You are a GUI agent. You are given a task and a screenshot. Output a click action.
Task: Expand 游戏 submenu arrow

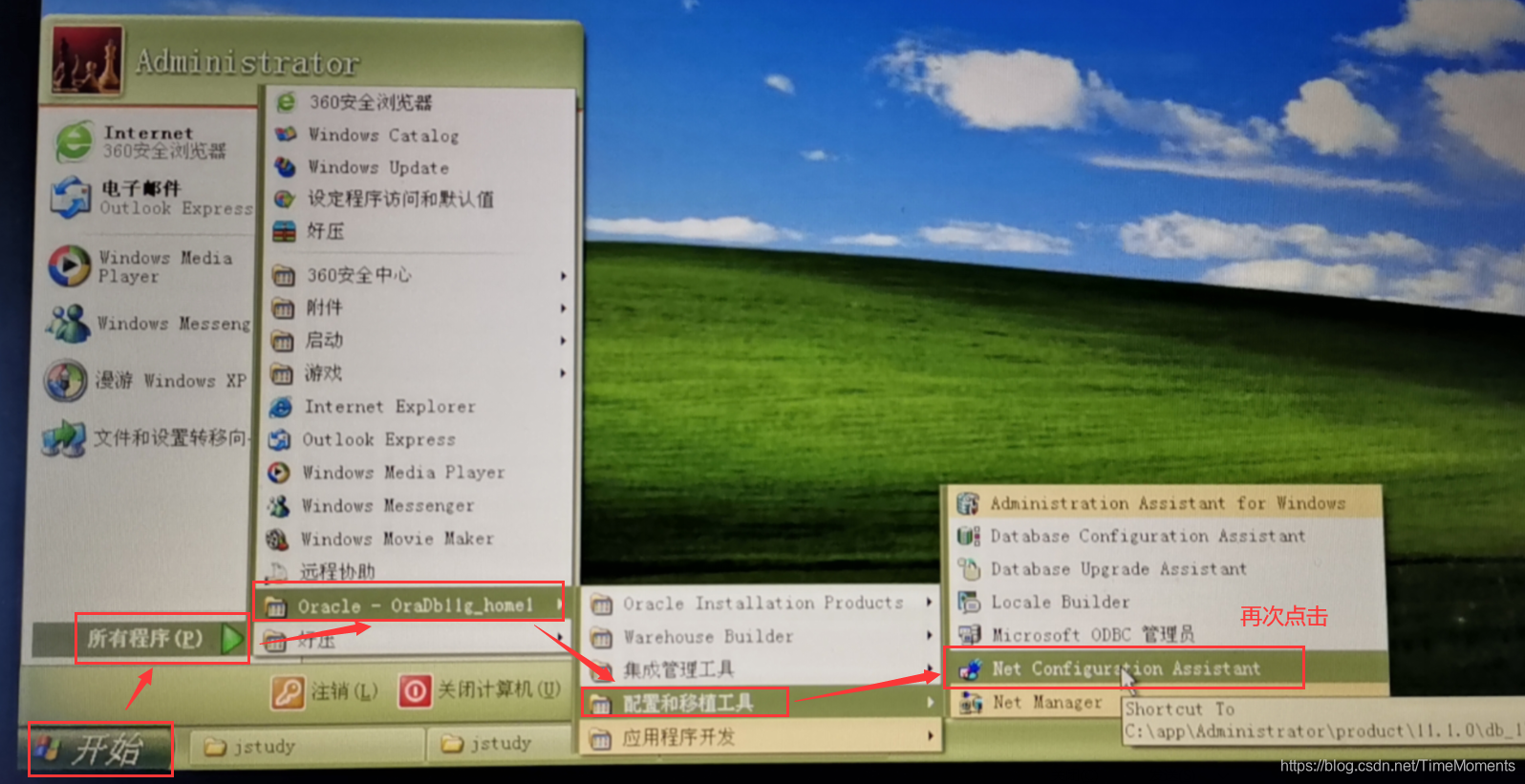pos(563,373)
